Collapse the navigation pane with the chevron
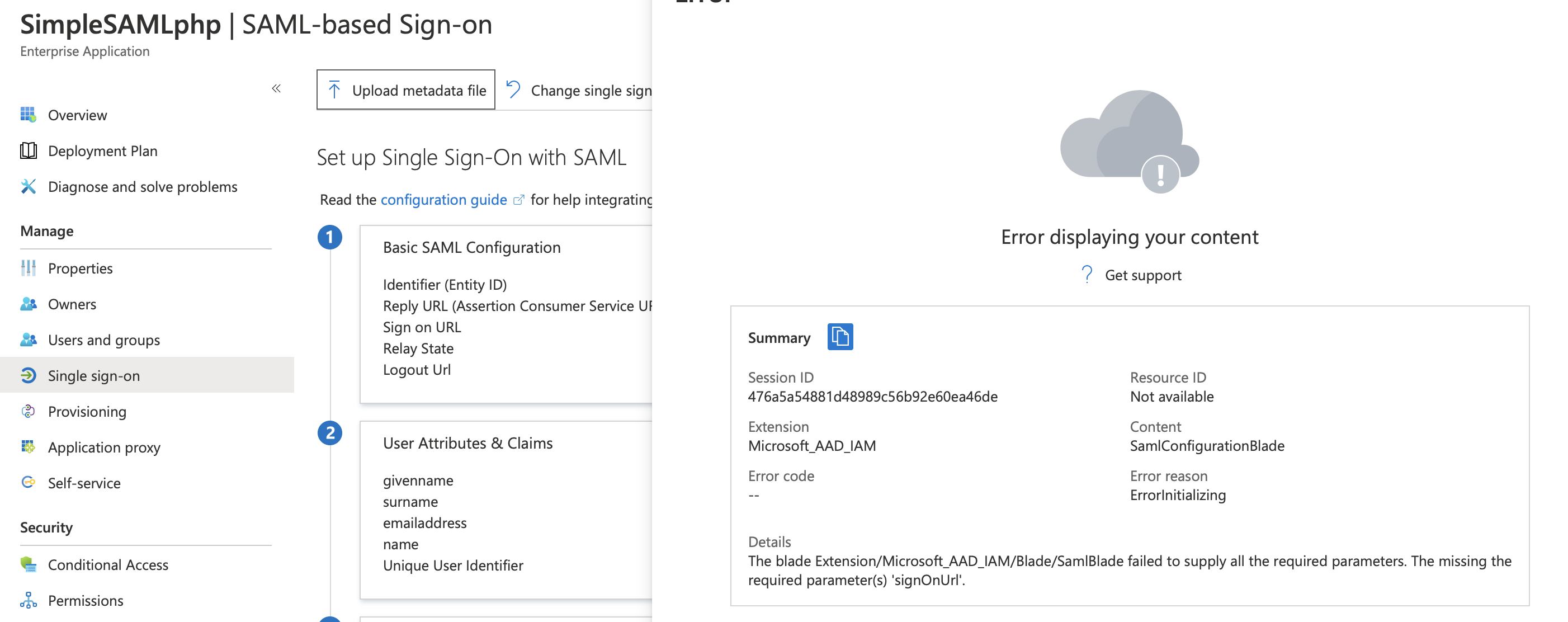 click(277, 88)
